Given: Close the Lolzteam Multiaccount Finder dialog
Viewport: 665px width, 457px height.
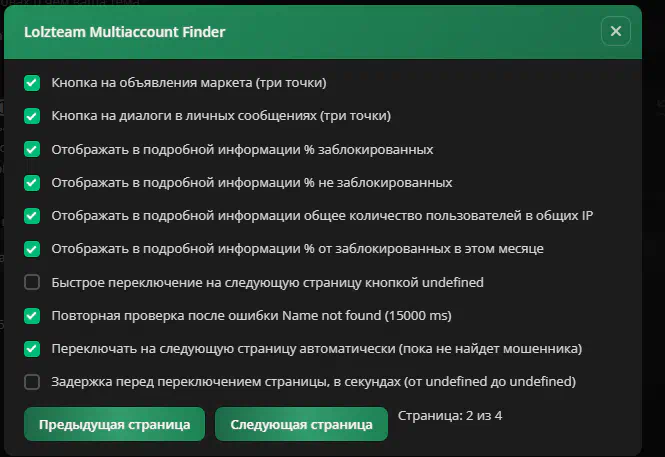Looking at the screenshot, I should 615,31.
